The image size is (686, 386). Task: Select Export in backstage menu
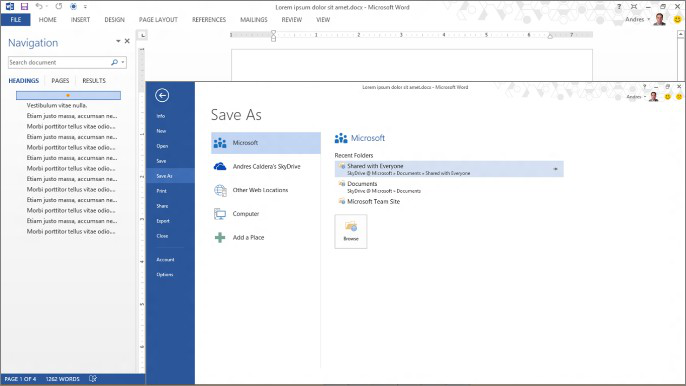coord(163,221)
